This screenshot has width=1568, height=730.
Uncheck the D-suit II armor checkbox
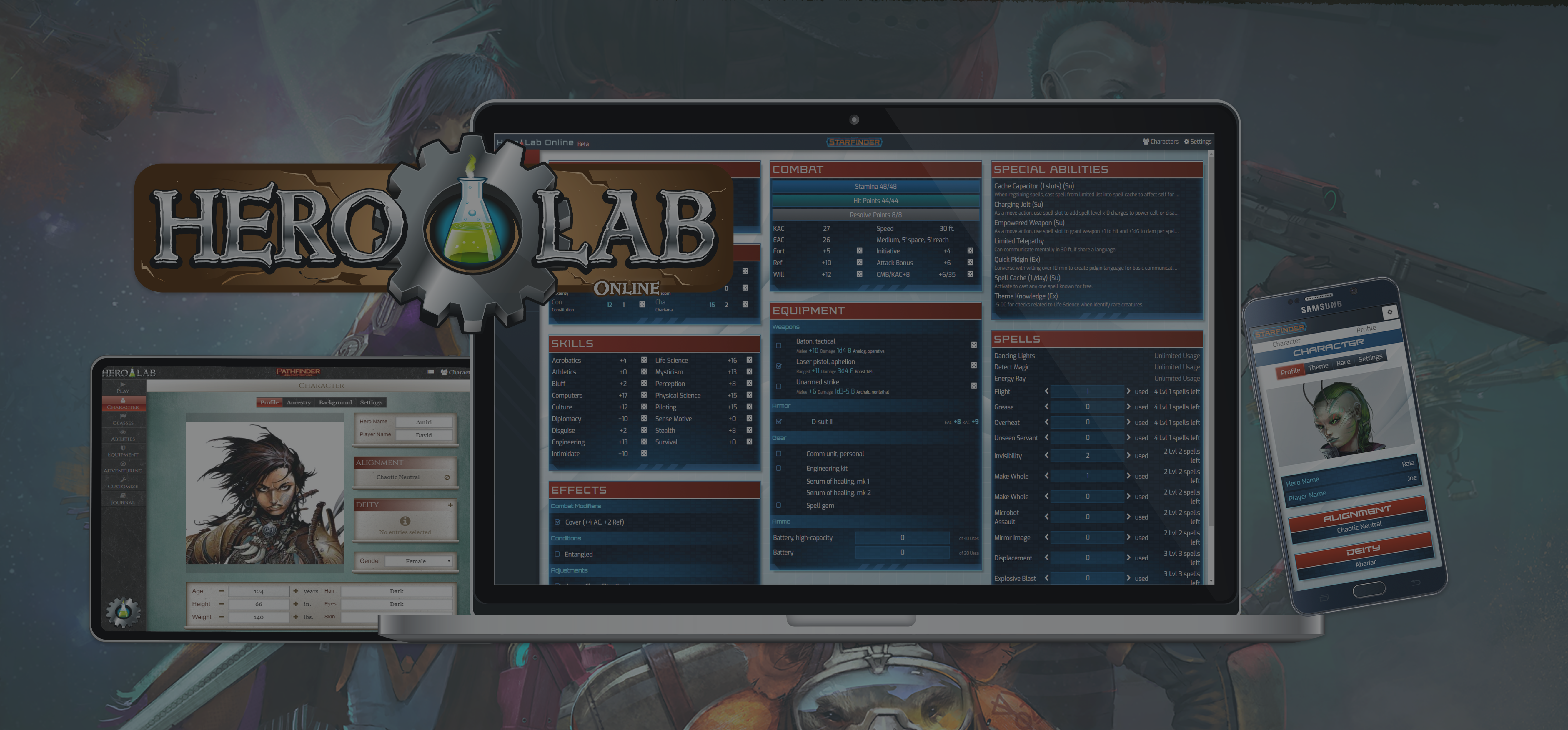pos(778,421)
